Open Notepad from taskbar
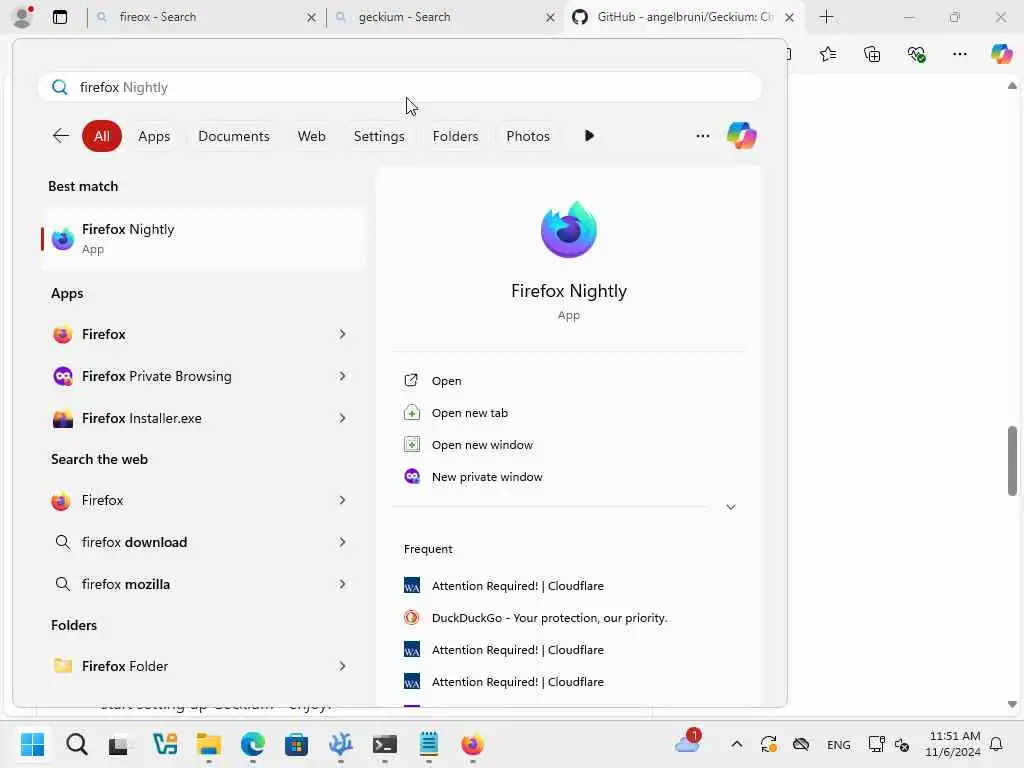The height and width of the screenshot is (768, 1024). (x=428, y=744)
